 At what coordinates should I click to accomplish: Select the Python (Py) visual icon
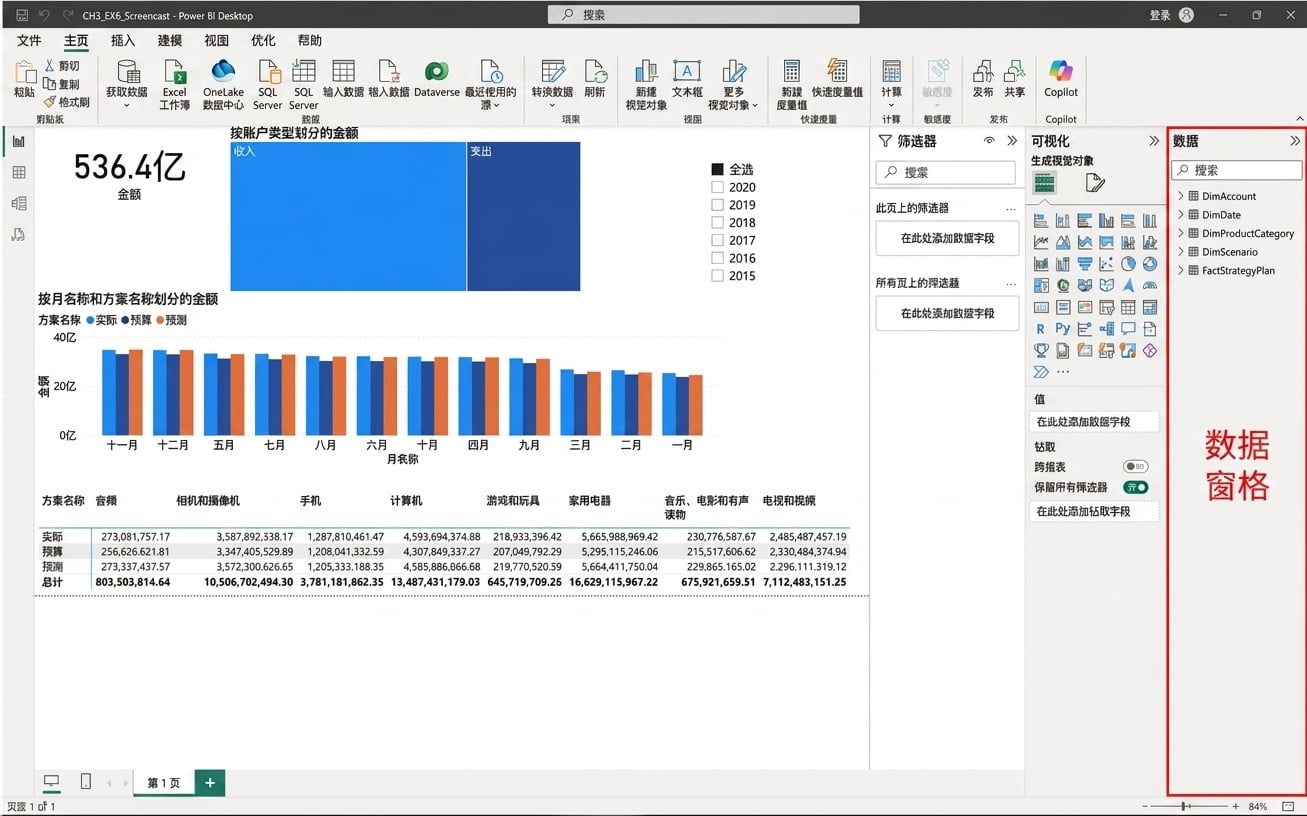[x=1062, y=328]
